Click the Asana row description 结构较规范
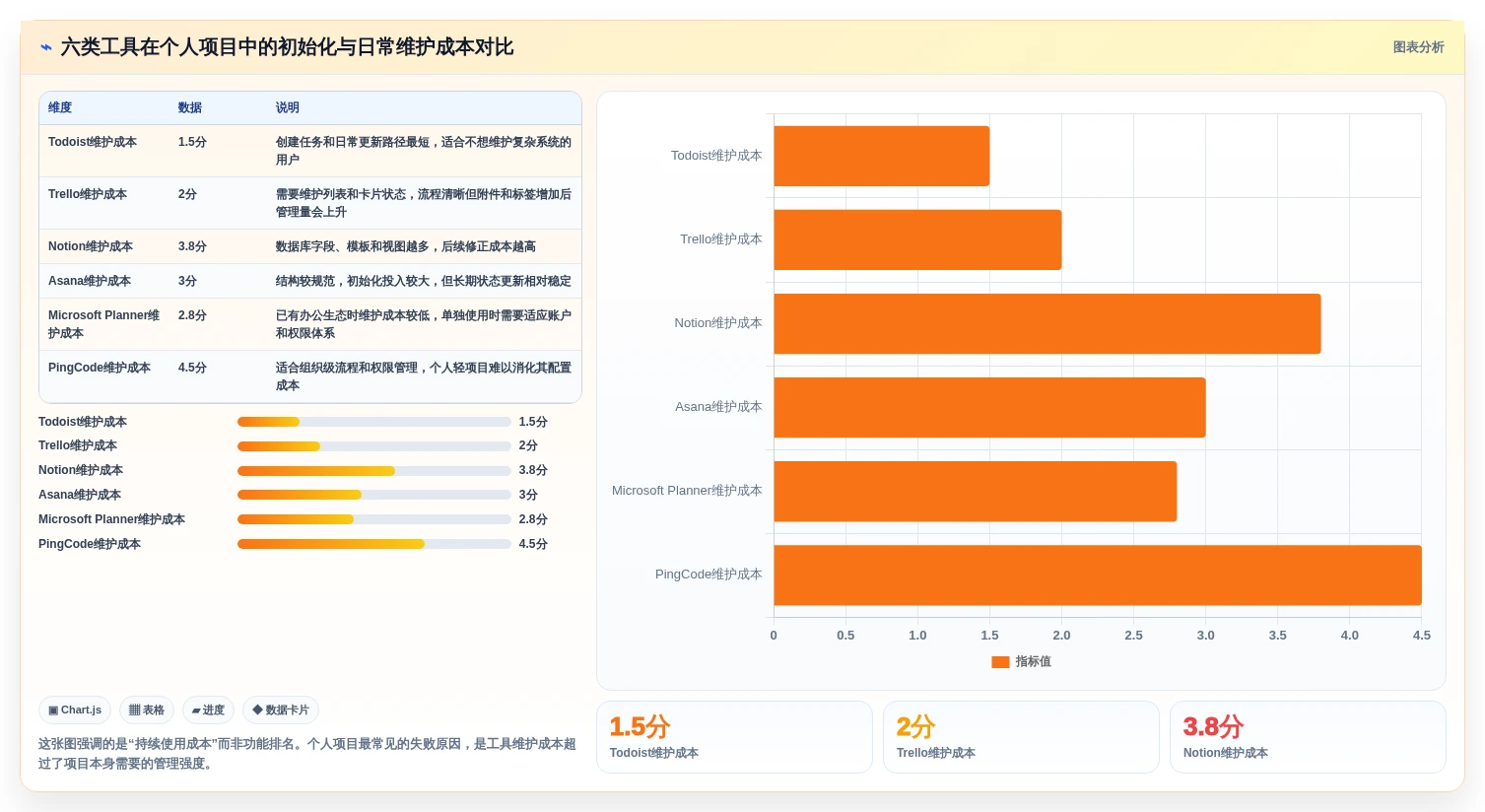 (423, 281)
